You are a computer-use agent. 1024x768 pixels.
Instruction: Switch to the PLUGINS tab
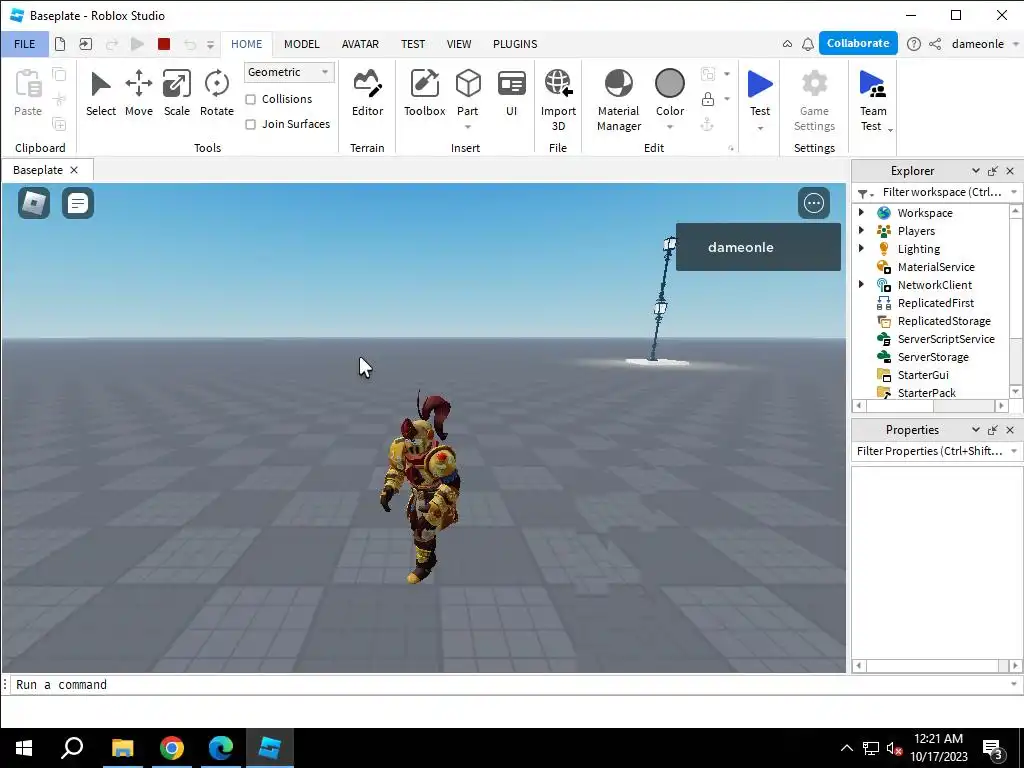coord(515,44)
